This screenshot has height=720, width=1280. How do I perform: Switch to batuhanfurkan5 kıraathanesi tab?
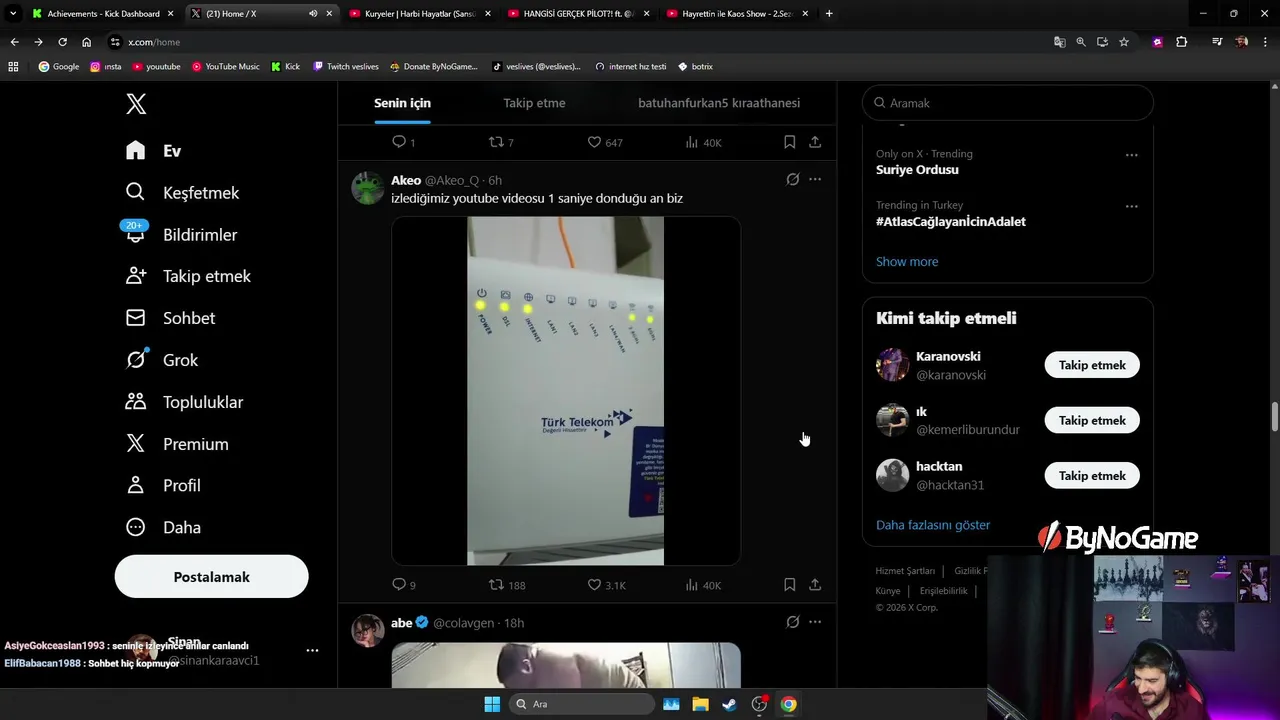tap(719, 103)
